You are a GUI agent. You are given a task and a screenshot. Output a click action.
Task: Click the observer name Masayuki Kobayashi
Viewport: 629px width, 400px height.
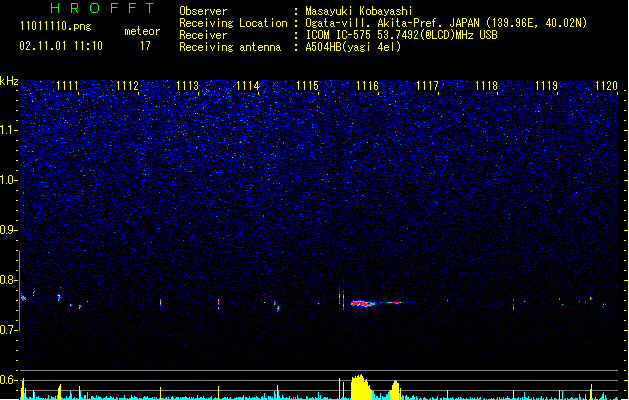click(359, 11)
